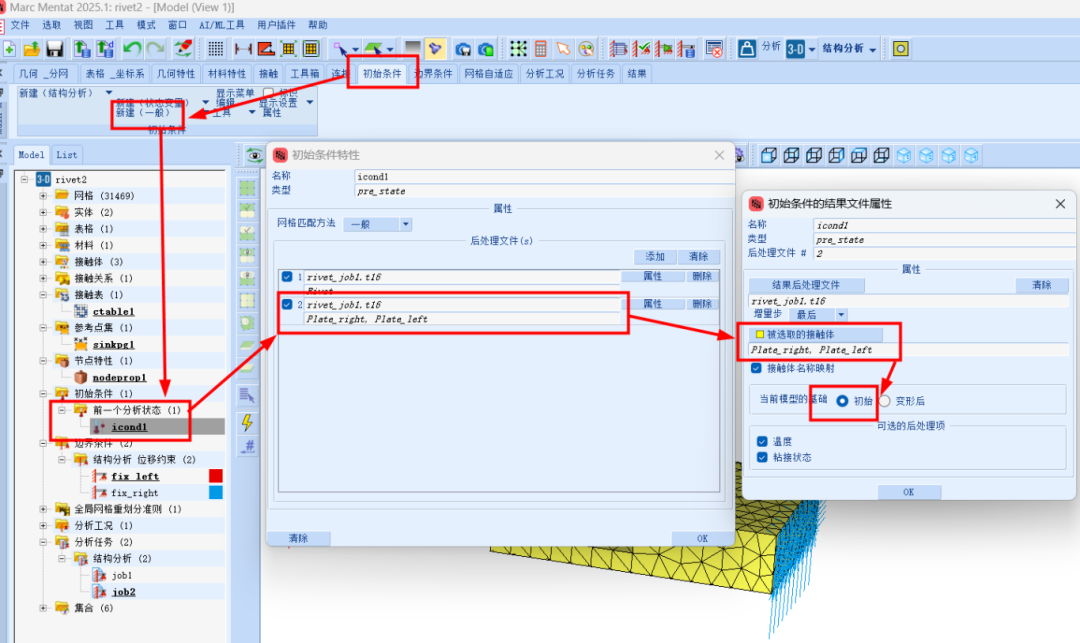Select the 变形后 radio button
This screenshot has height=643, width=1080.
tap(884, 401)
